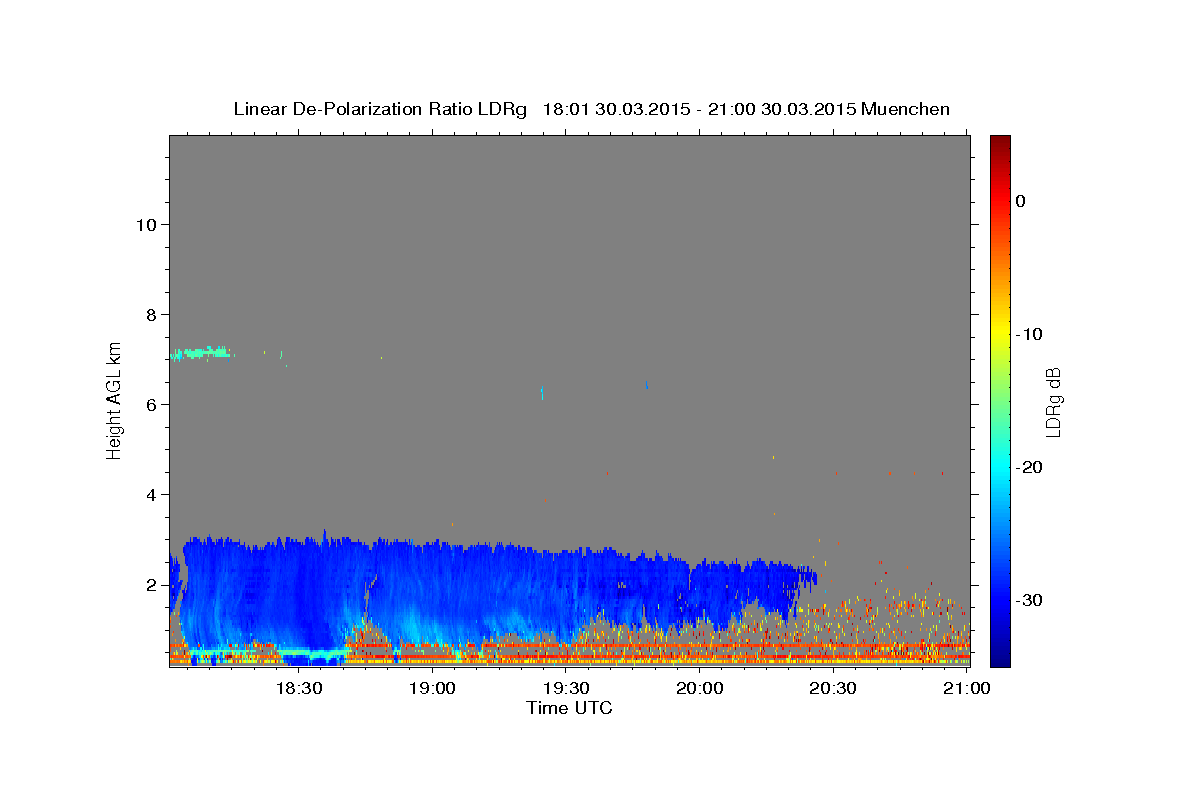
Task: Click the colorbar label '-30'
Action: [x=1029, y=600]
